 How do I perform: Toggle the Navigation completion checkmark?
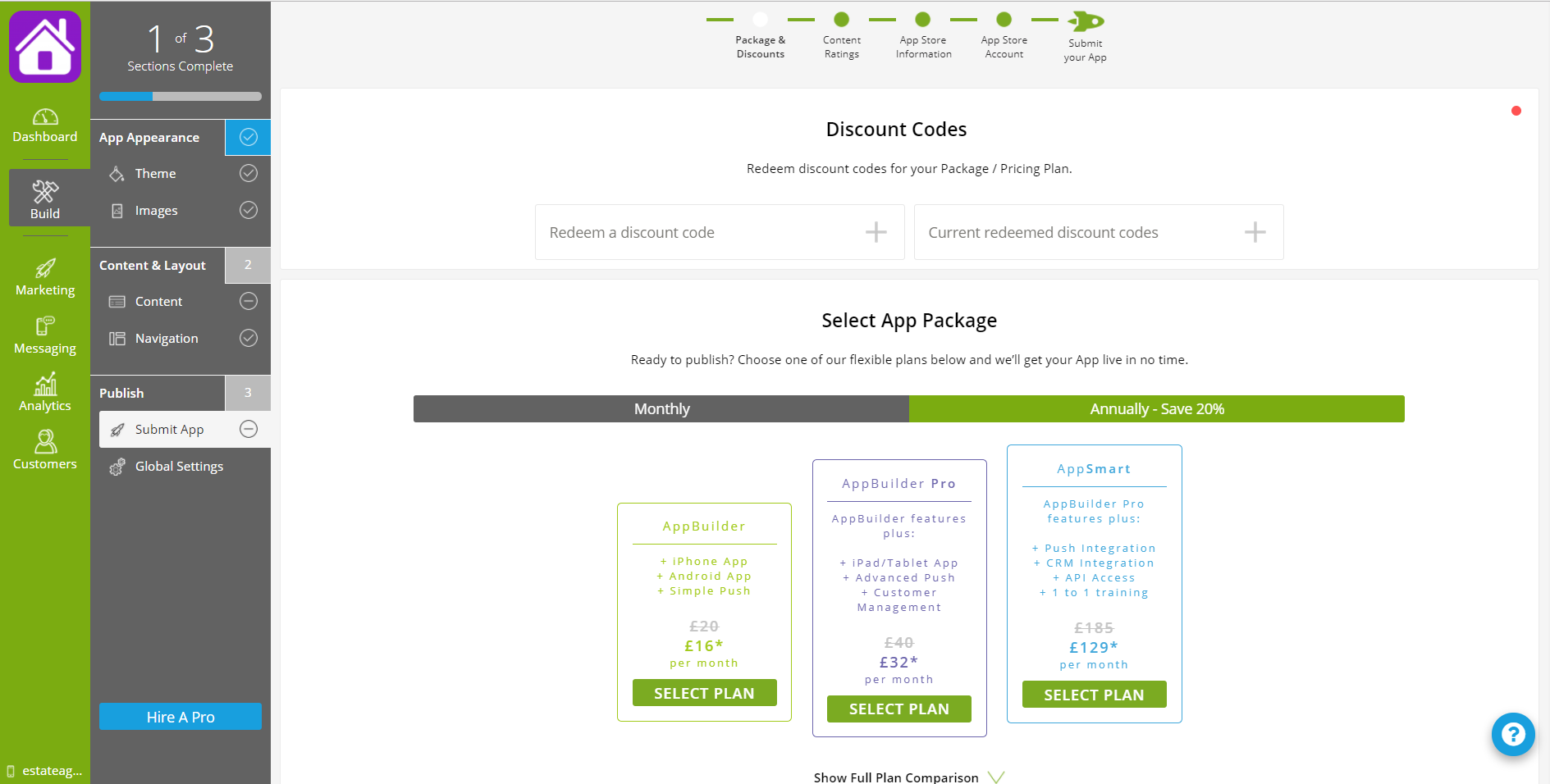click(x=249, y=338)
